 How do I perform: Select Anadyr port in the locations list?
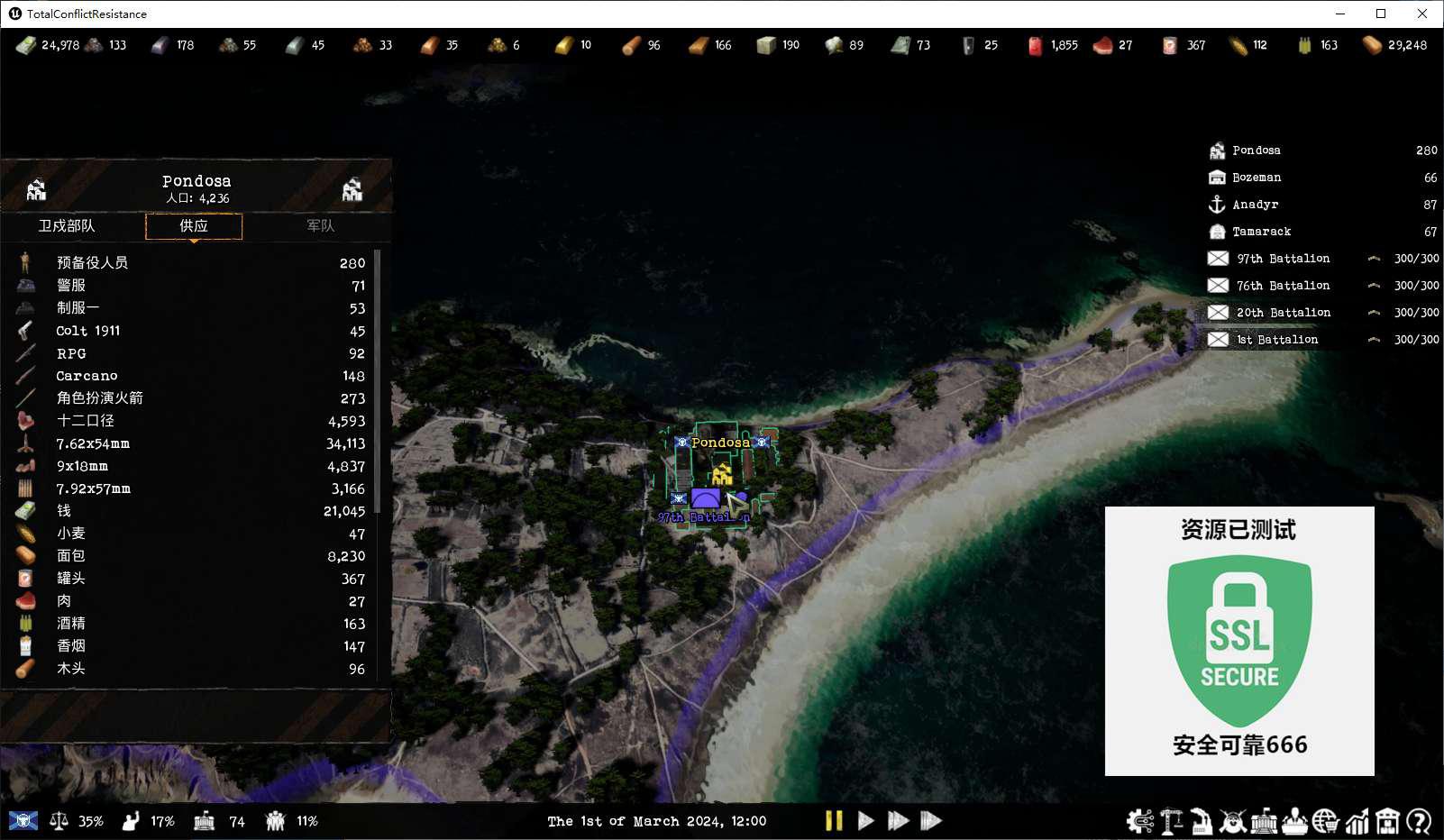pos(1255,205)
